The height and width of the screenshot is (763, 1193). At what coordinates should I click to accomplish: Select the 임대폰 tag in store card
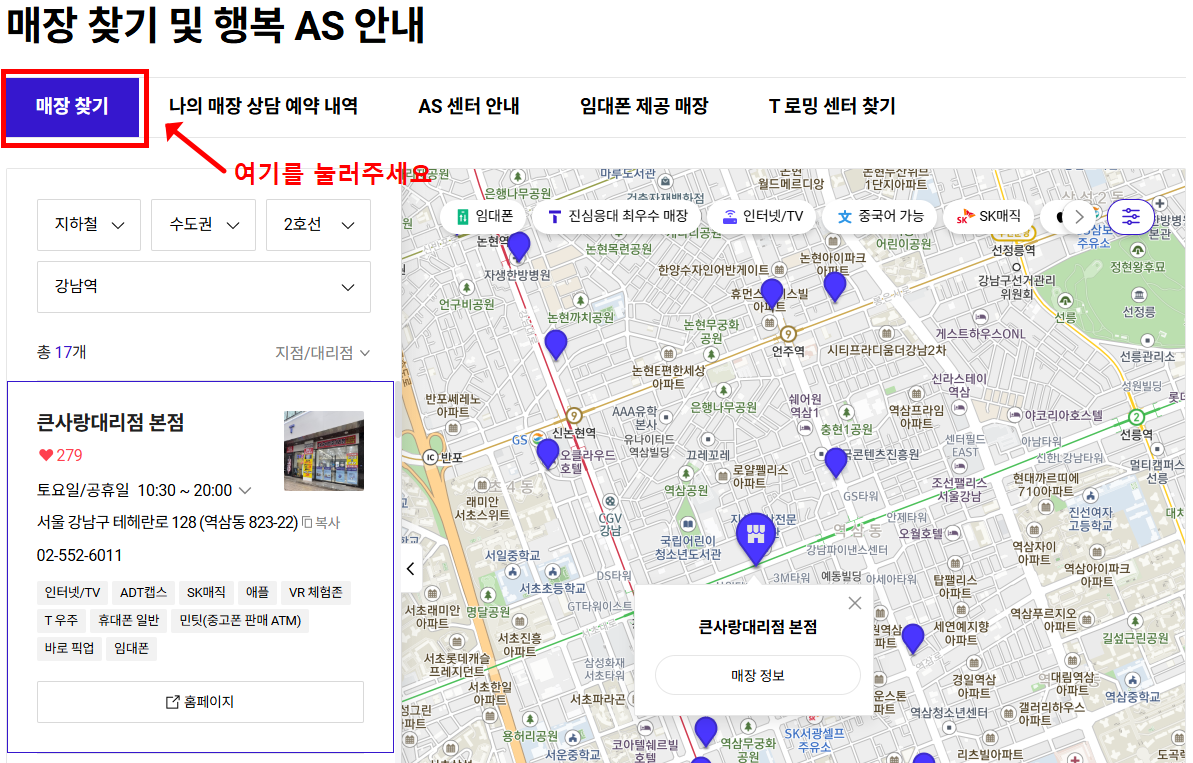pos(132,649)
